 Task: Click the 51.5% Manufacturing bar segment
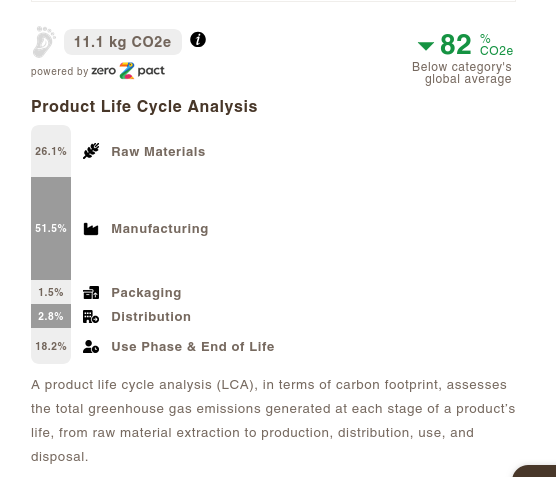51,228
